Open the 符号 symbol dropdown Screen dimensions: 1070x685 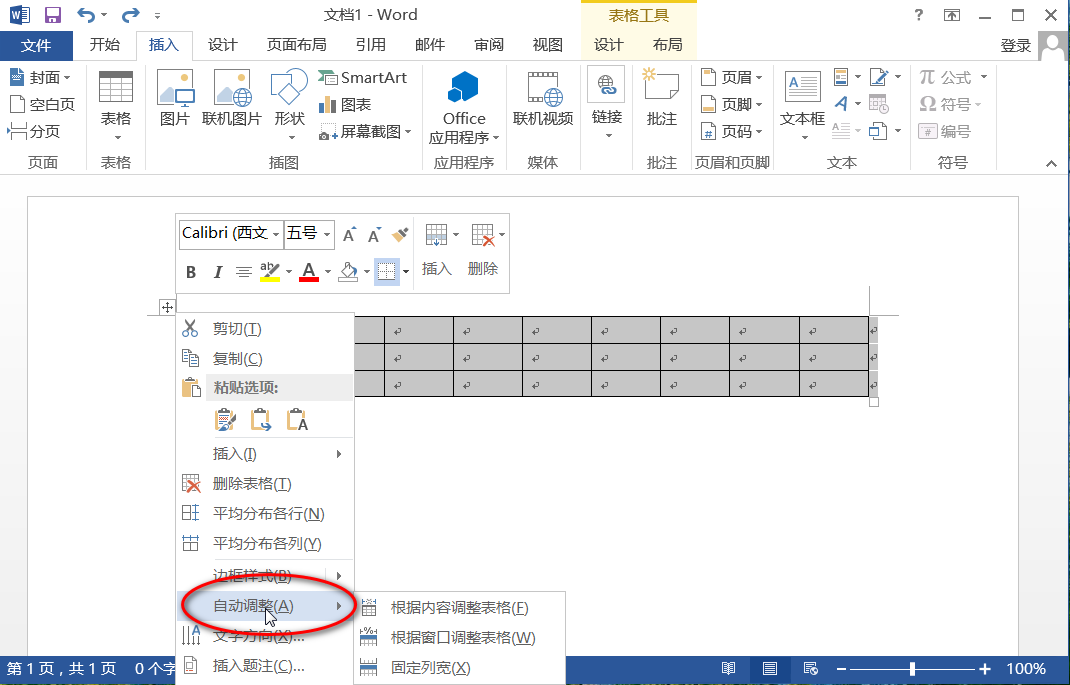[978, 104]
